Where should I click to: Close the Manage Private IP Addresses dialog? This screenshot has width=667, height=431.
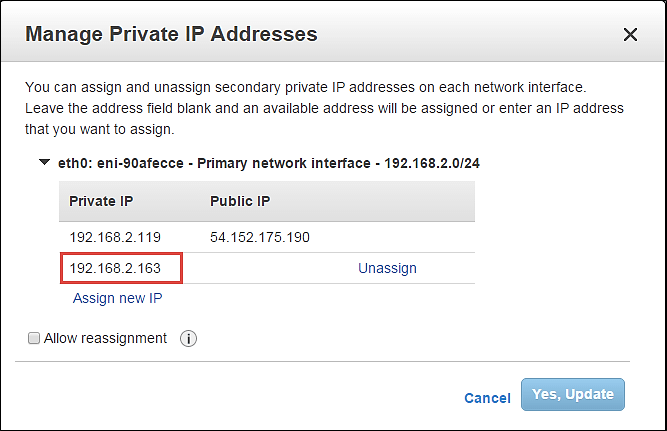630,35
